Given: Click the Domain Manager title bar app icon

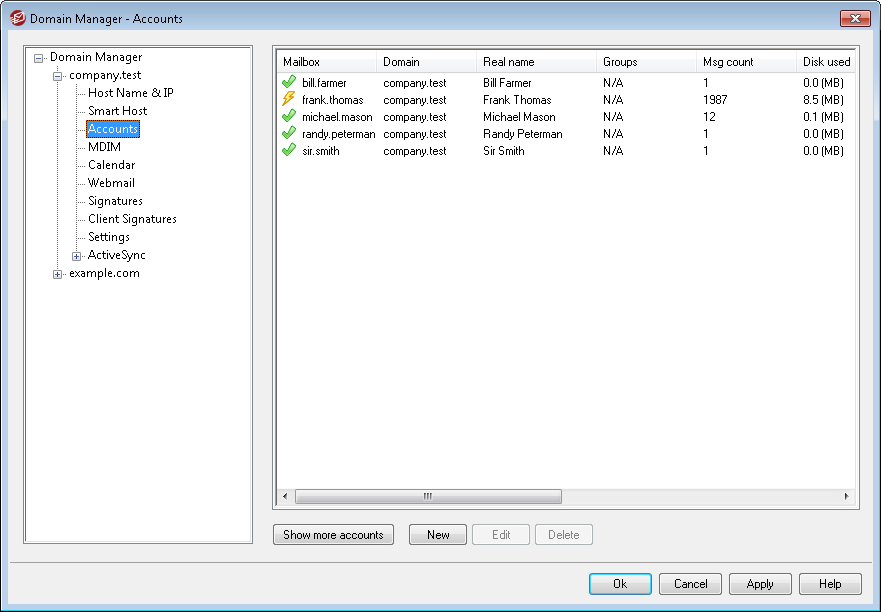Looking at the screenshot, I should (17, 18).
